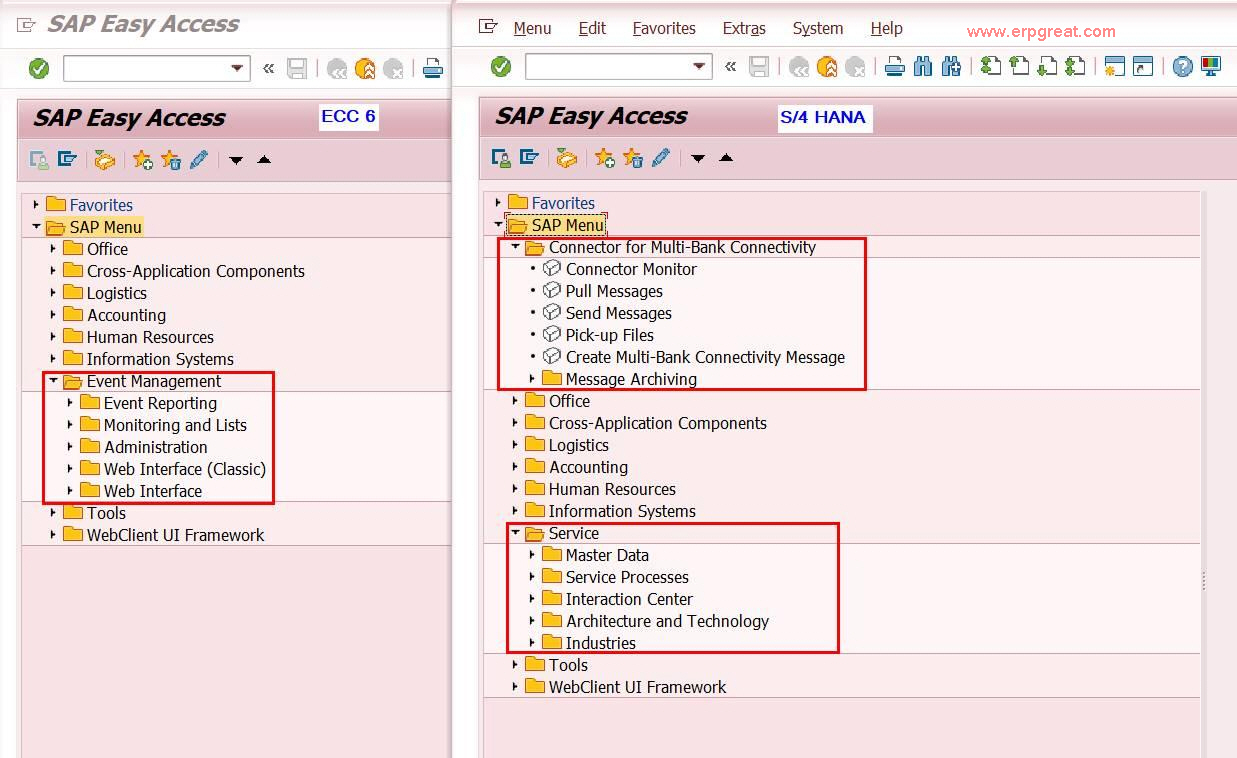1237x758 pixels.
Task: Select Web Interface (Classic) in ECC 6
Action: (185, 469)
